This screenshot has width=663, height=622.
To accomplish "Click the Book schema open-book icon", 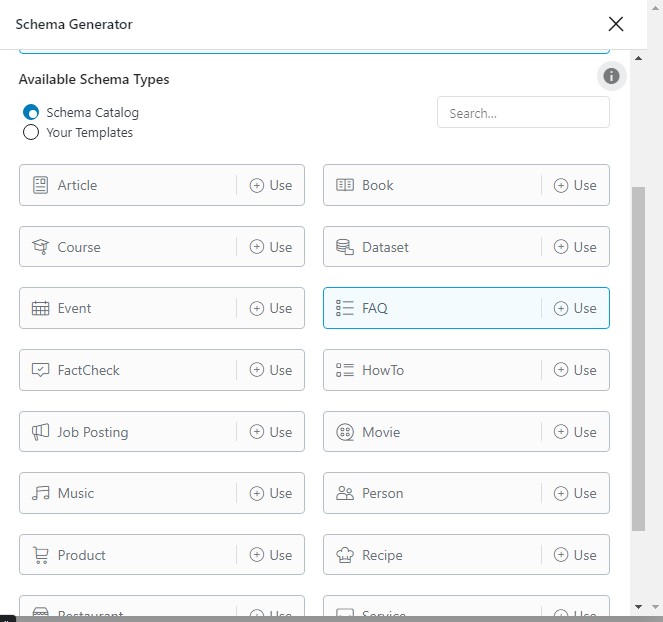I will pos(345,185).
